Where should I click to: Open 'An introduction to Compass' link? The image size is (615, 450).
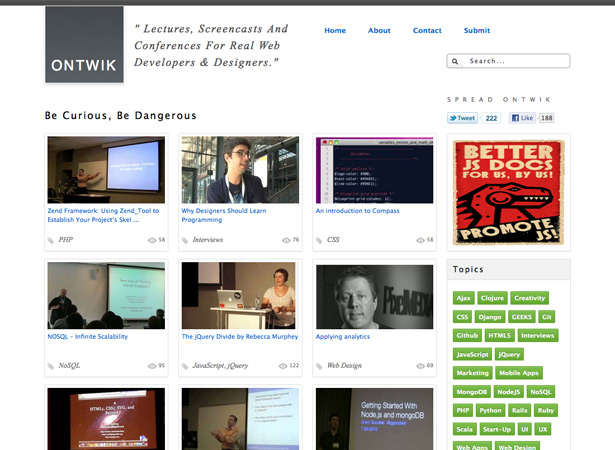357,211
